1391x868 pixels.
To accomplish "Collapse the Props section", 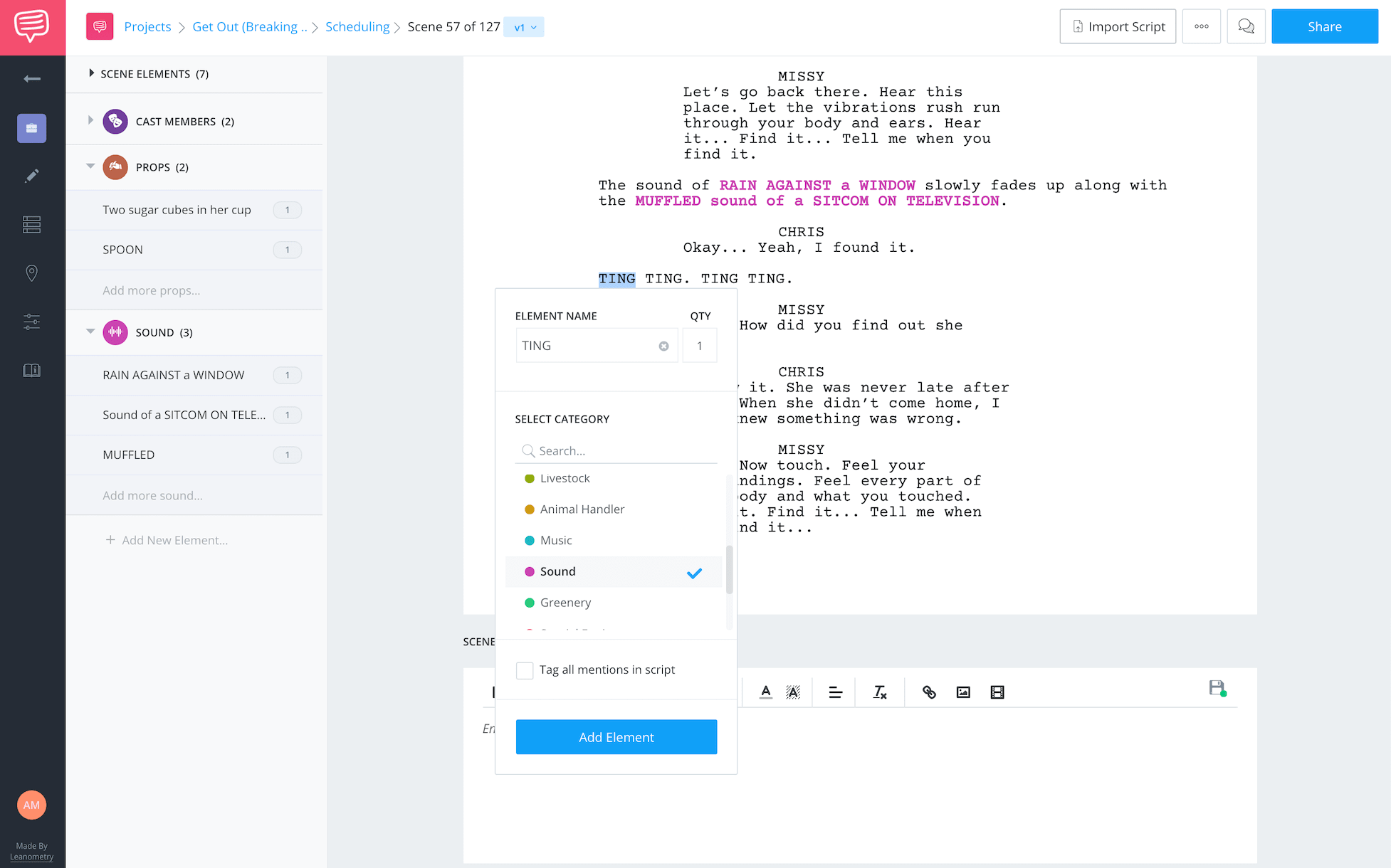I will [90, 166].
